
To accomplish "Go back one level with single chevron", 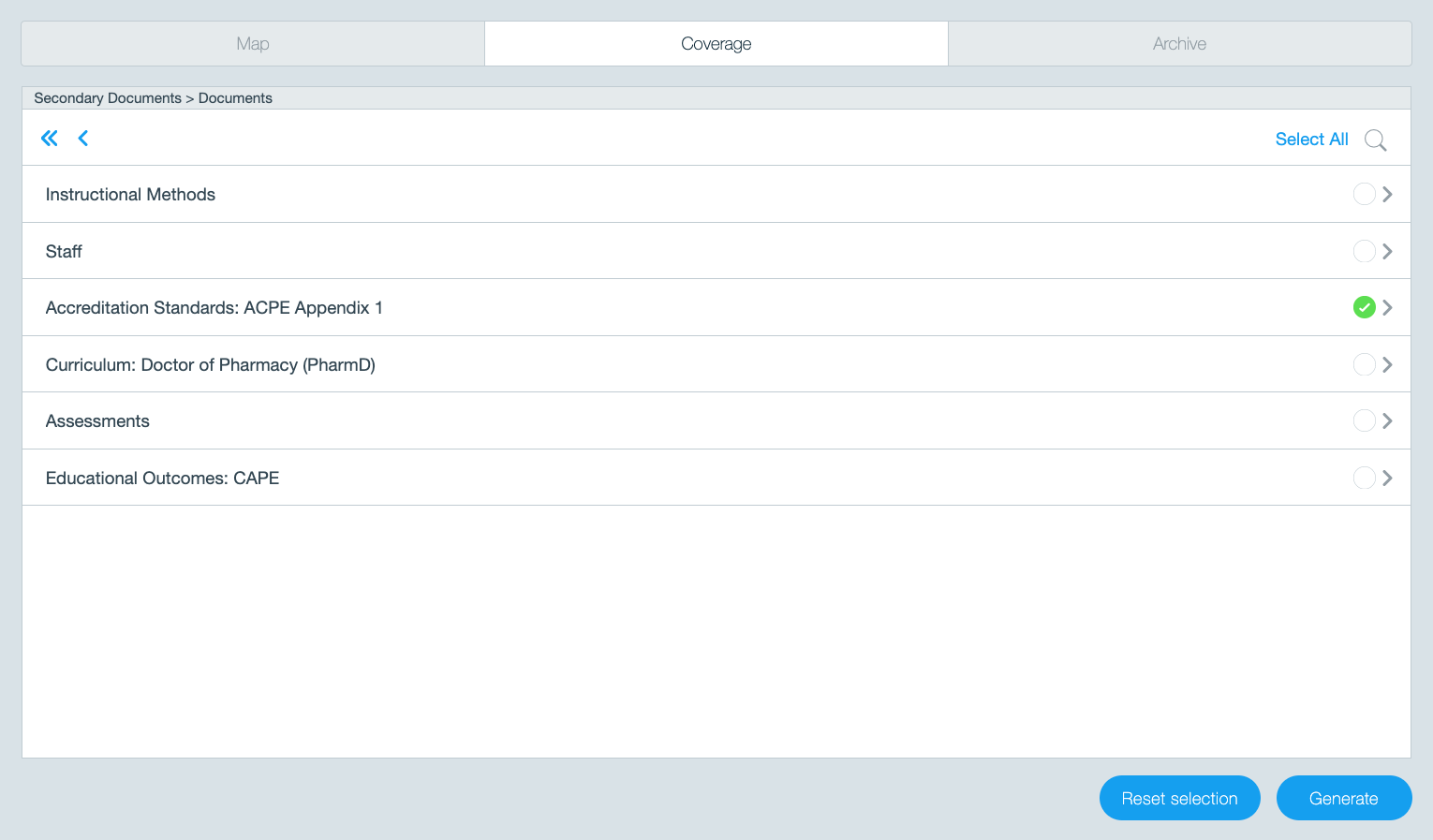I will coord(83,139).
